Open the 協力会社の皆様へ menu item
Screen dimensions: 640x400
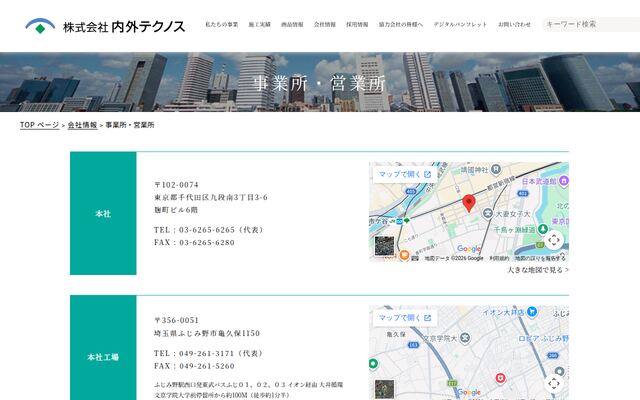401,24
